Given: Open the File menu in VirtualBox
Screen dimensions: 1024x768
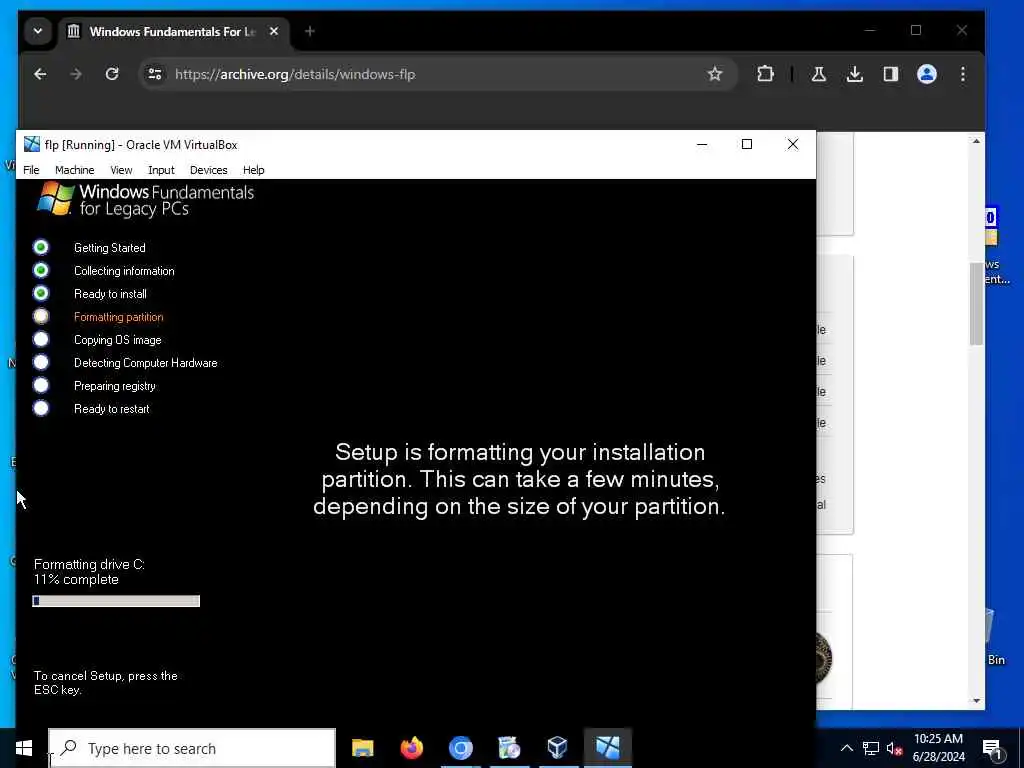Looking at the screenshot, I should (31, 170).
